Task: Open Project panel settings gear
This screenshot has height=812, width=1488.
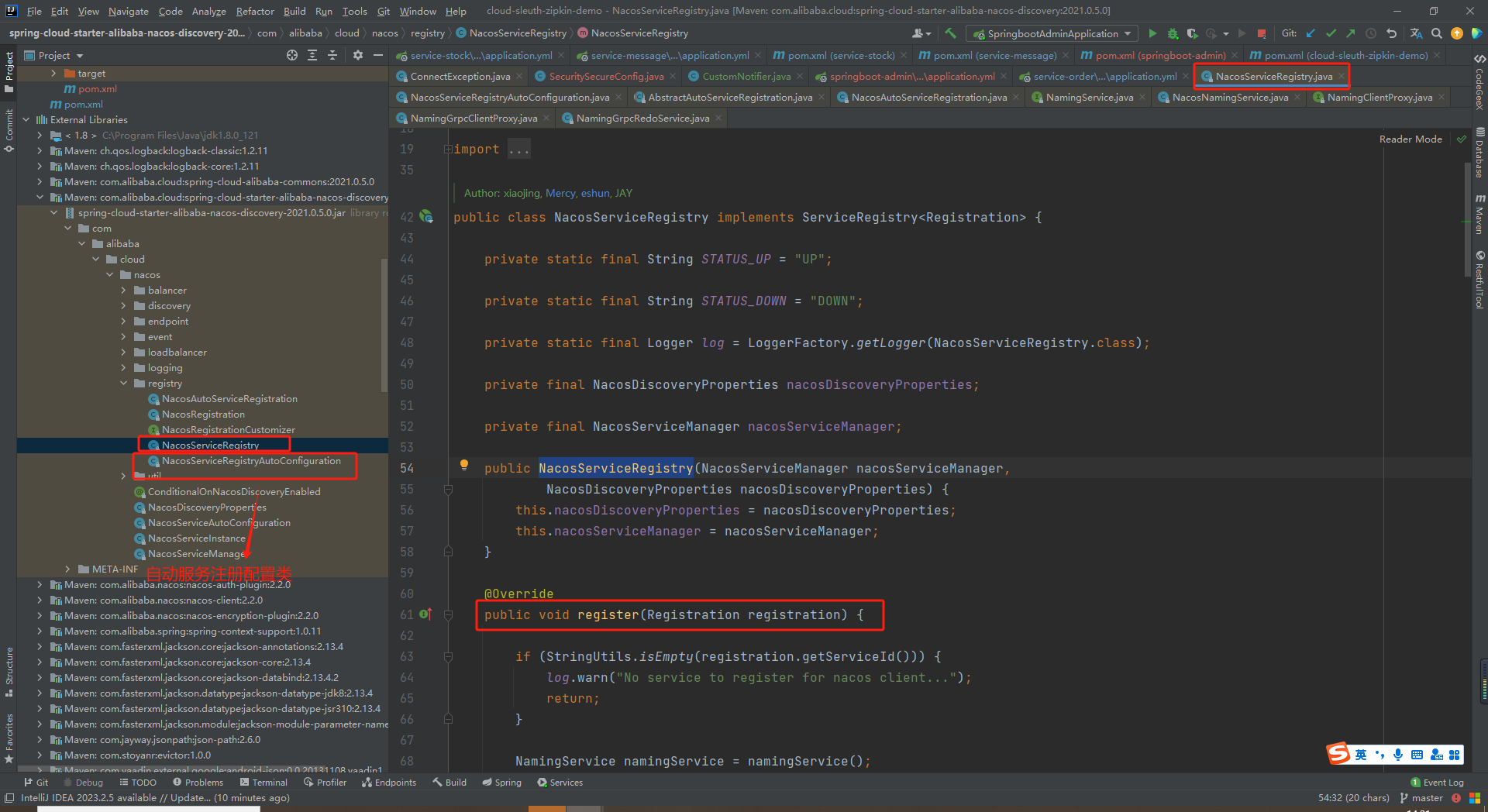Action: click(357, 55)
